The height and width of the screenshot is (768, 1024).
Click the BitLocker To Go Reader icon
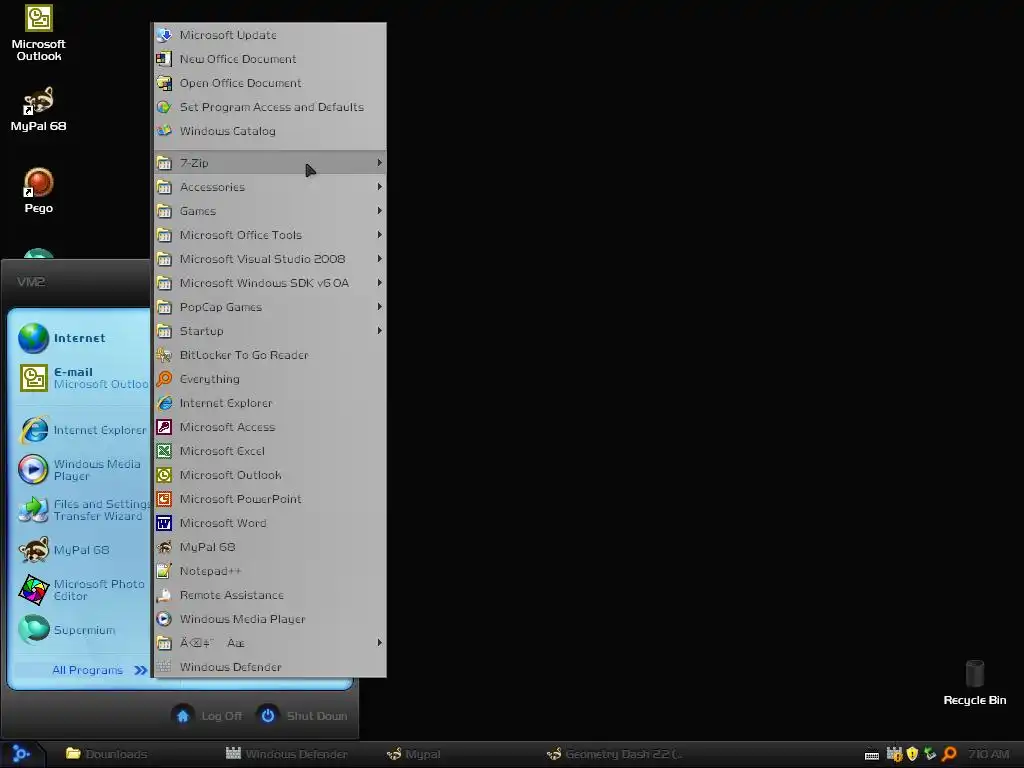(x=165, y=355)
